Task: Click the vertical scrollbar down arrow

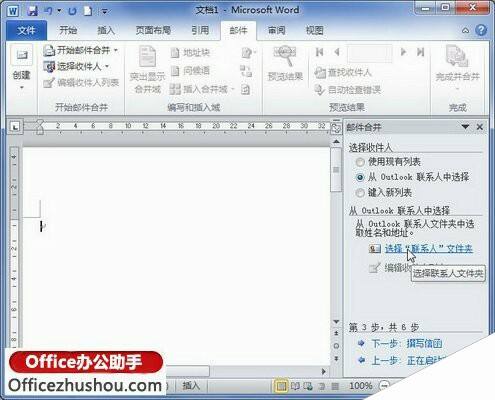Action: pos(336,322)
